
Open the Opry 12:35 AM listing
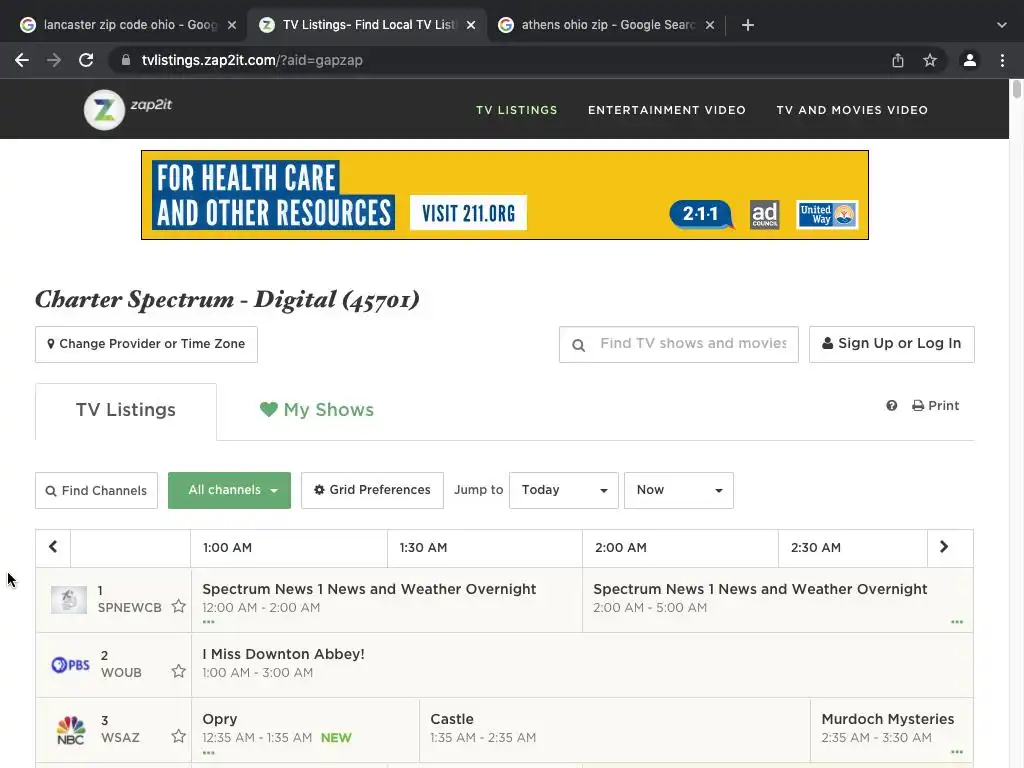(x=305, y=730)
